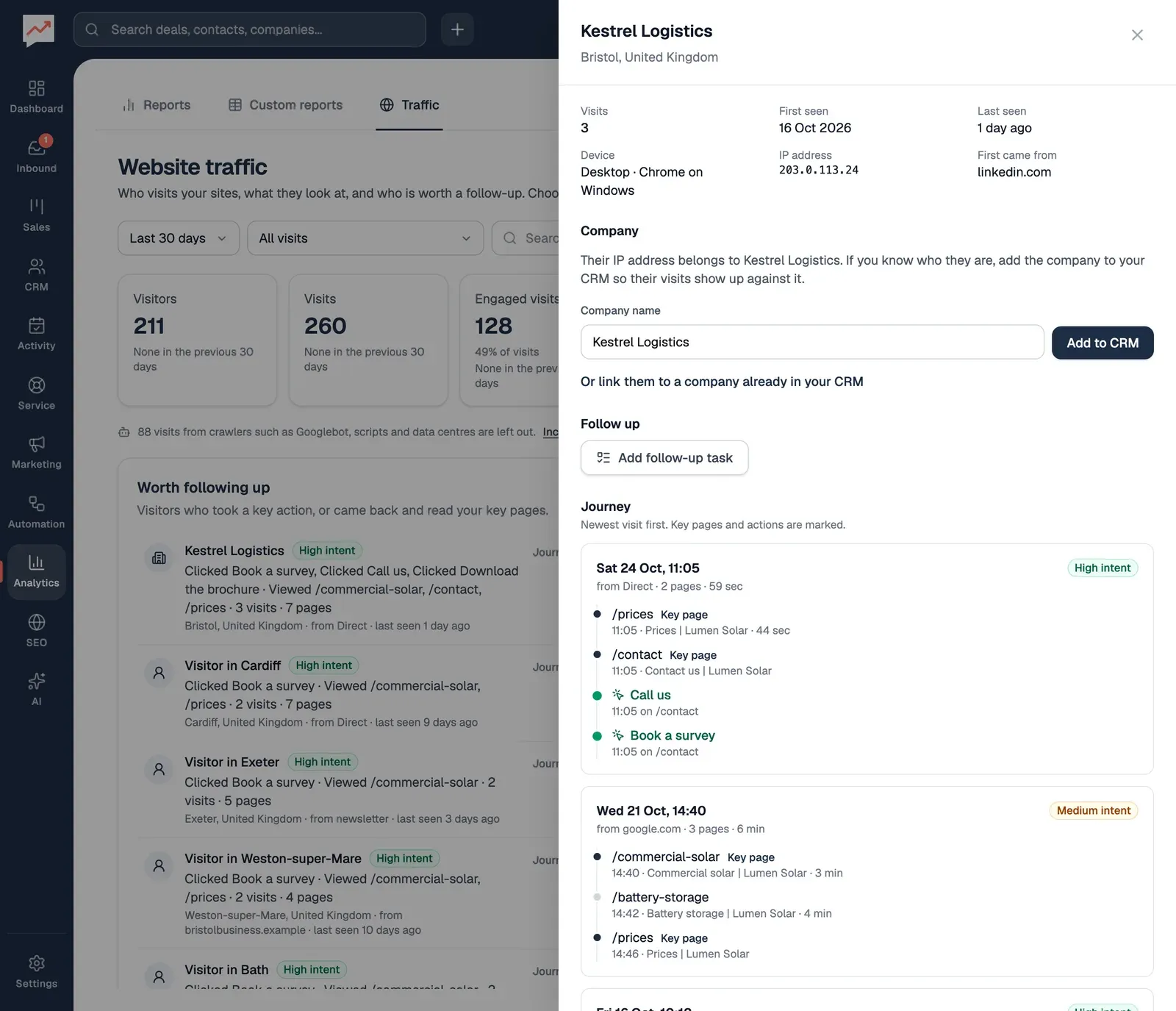This screenshot has width=1176, height=1011.
Task: Click the Company name input field
Action: (x=812, y=342)
